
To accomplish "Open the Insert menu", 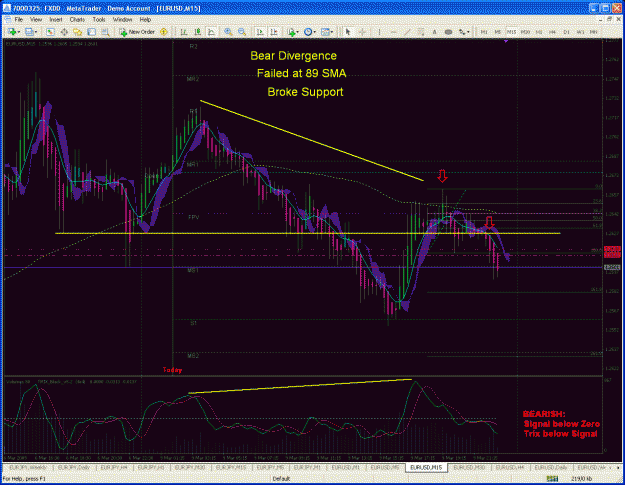I will tap(56, 19).
